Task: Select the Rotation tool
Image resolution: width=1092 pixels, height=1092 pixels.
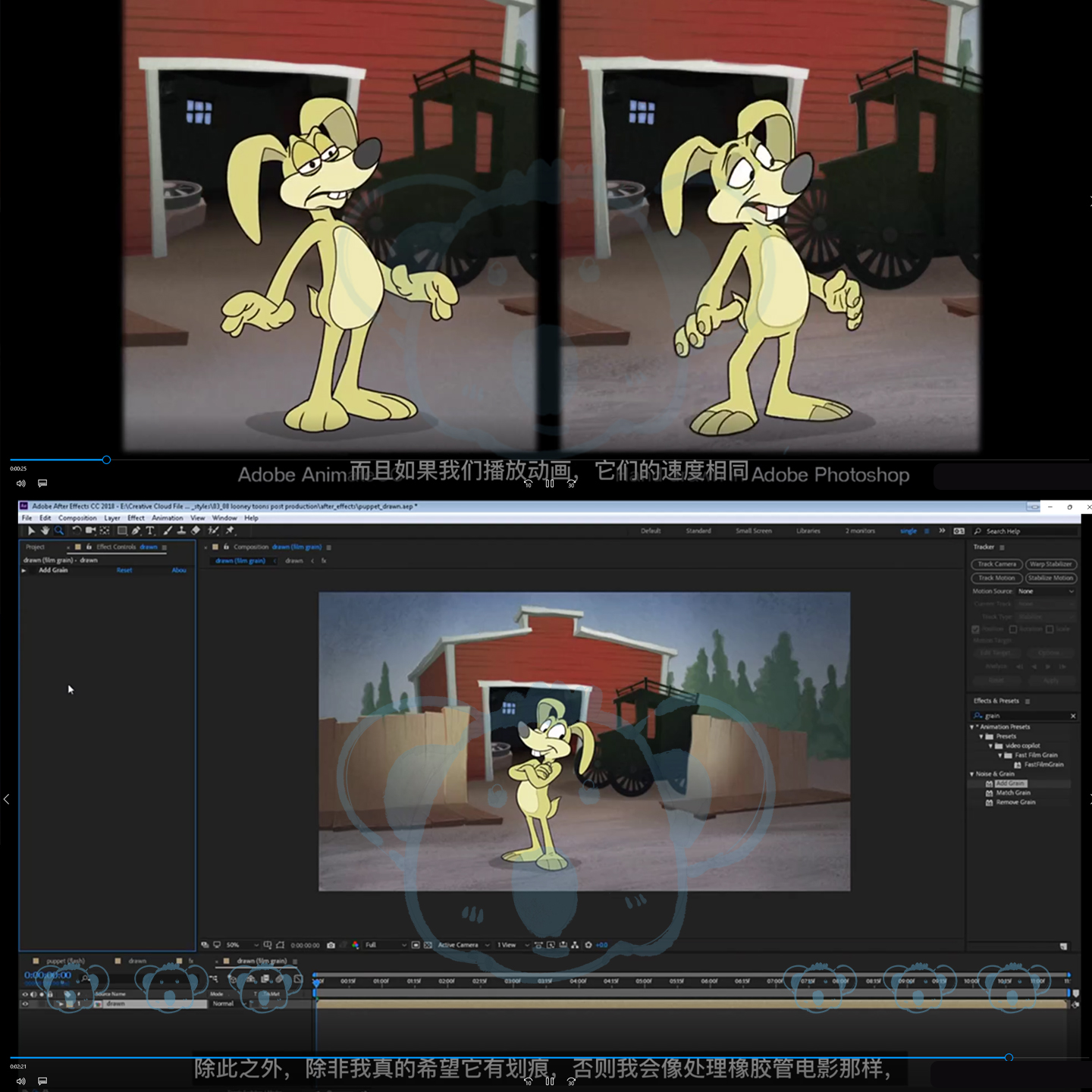Action: point(77,531)
